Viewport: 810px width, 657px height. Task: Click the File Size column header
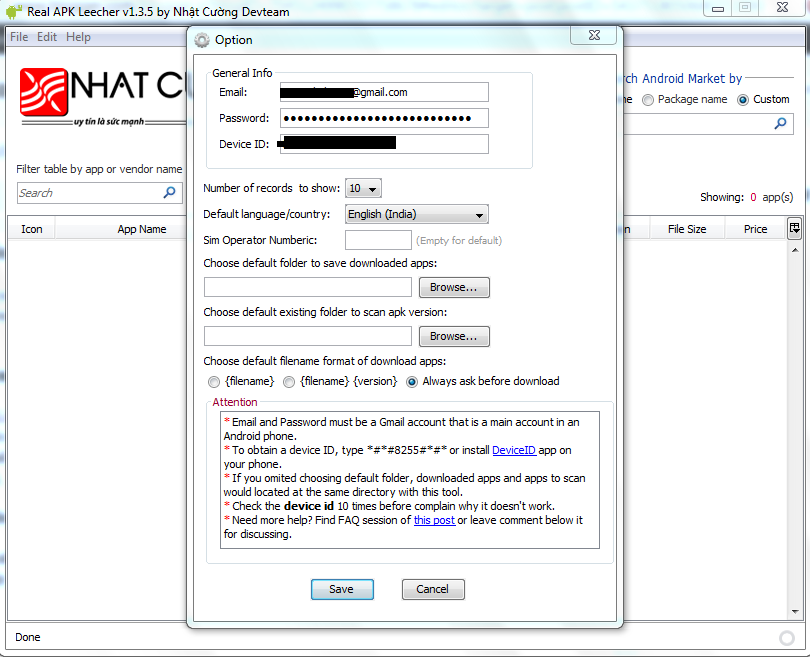pos(687,229)
